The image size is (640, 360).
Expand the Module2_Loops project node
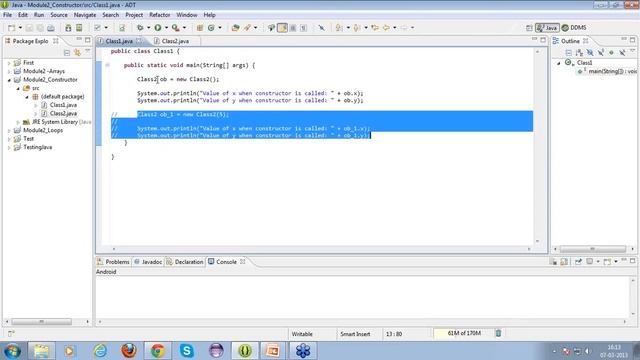coord(9,131)
